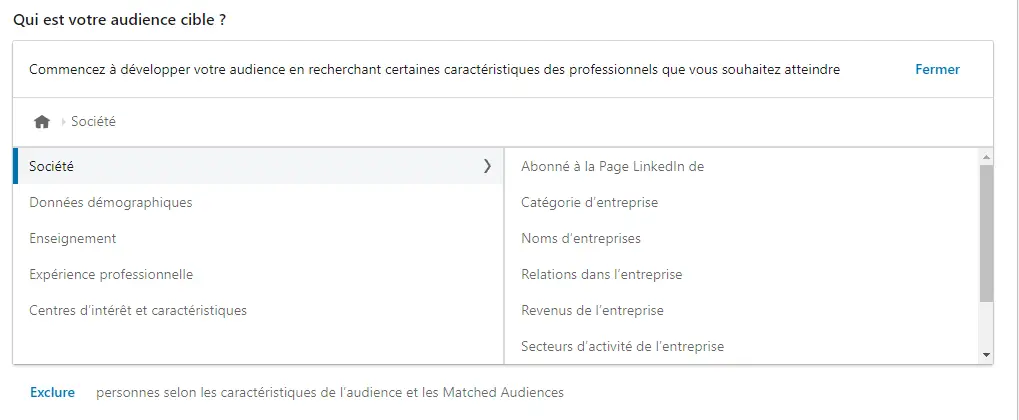Select the Noms d'entreprises option
This screenshot has height=420, width=1019.
point(742,239)
